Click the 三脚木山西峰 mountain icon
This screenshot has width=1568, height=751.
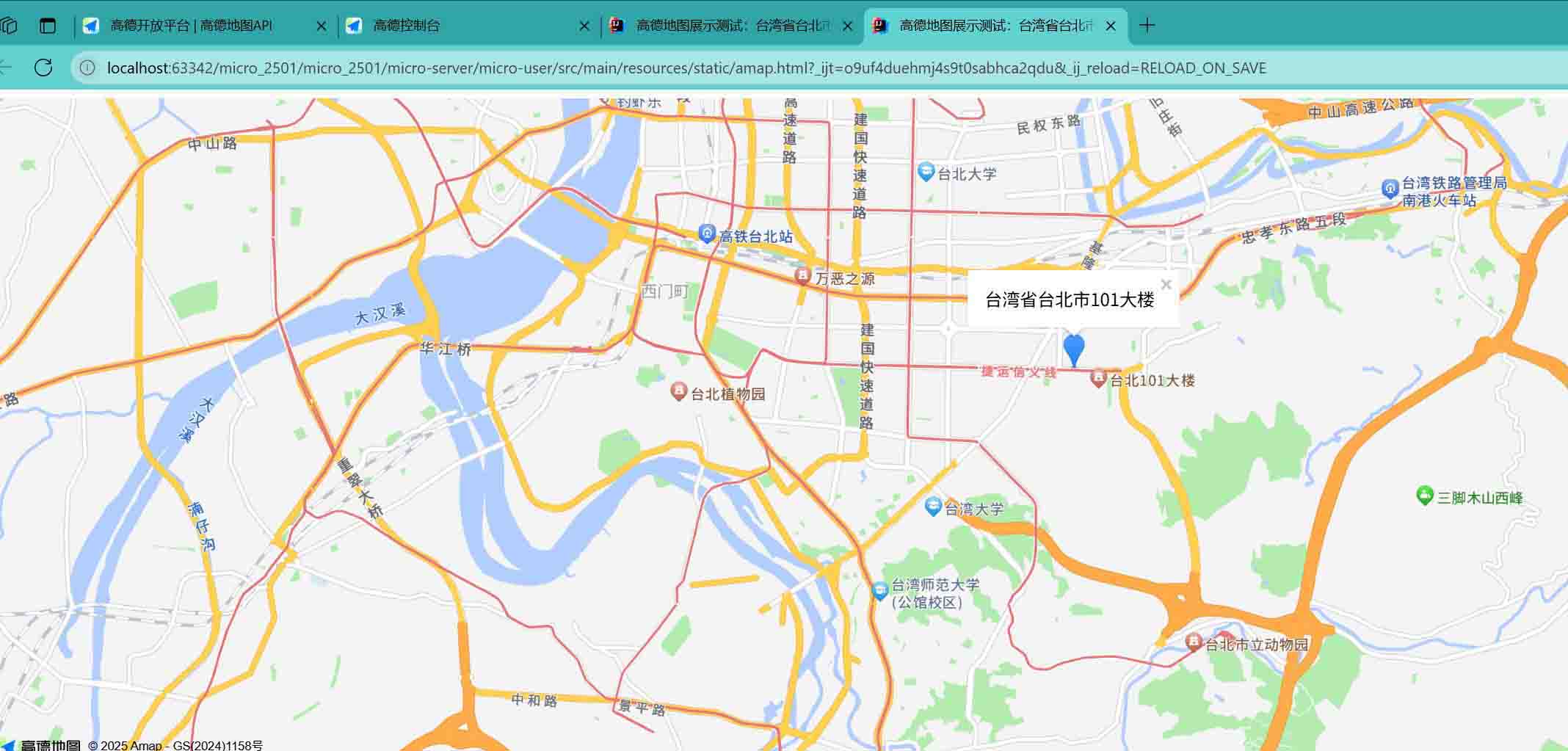(x=1425, y=496)
